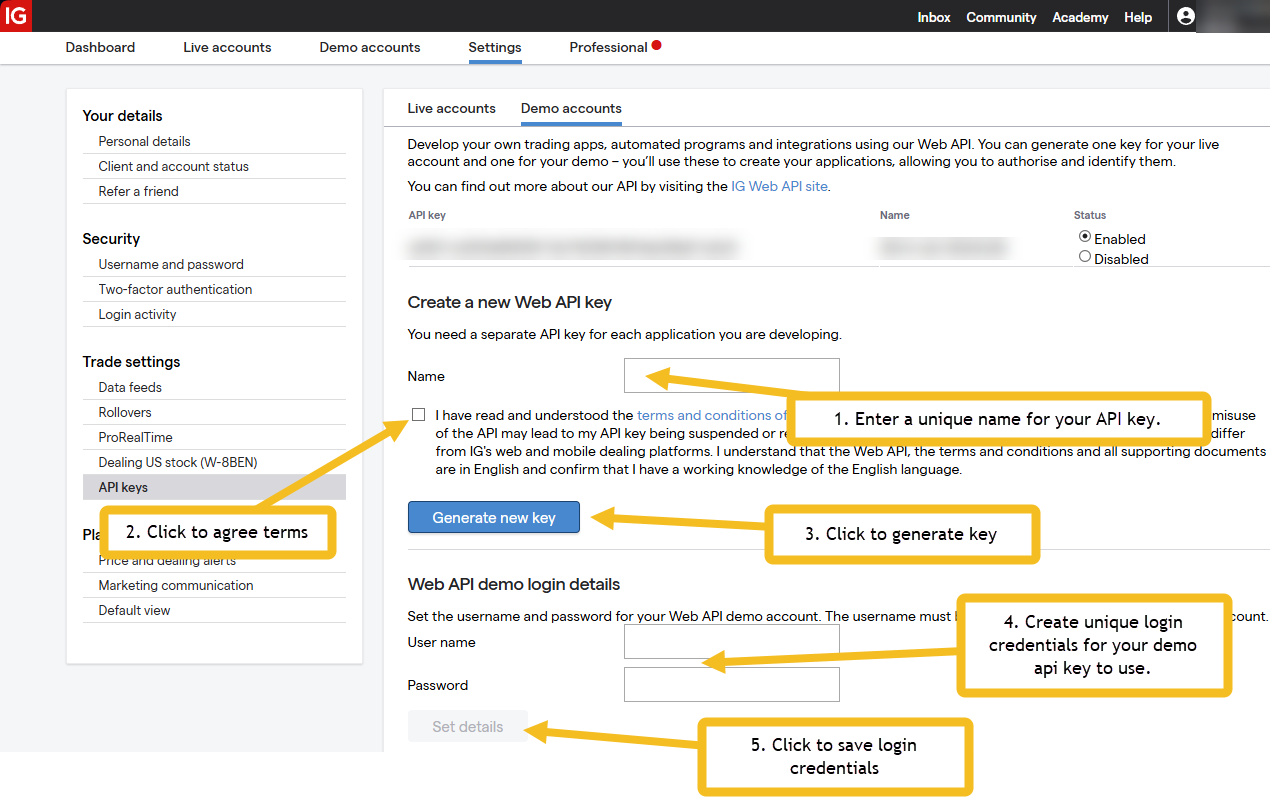This screenshot has width=1270, height=799.
Task: Open the IG Web API site link
Action: coord(779,186)
